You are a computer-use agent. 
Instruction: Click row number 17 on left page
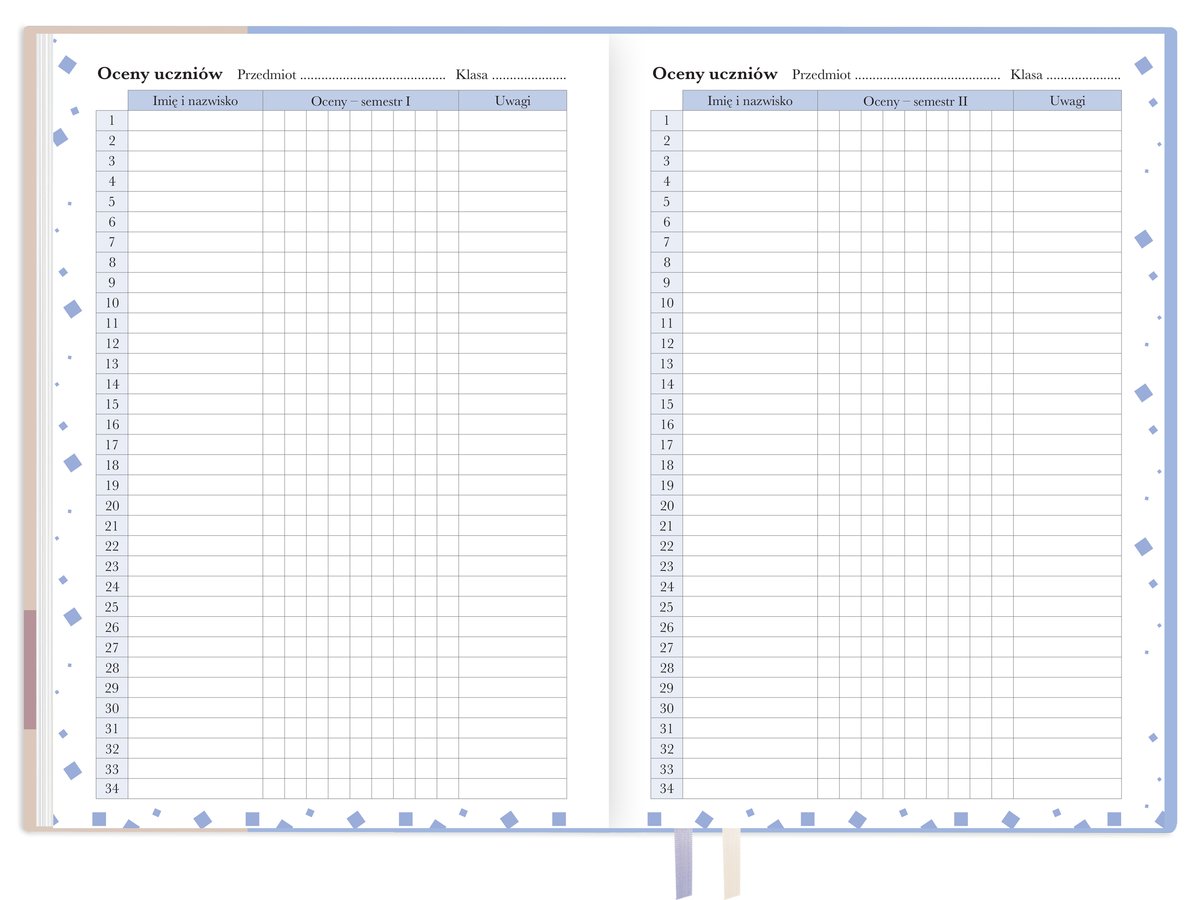click(112, 445)
